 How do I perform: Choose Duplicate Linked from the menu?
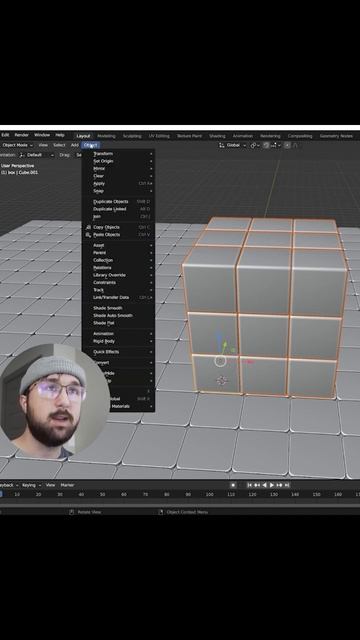[x=118, y=209]
